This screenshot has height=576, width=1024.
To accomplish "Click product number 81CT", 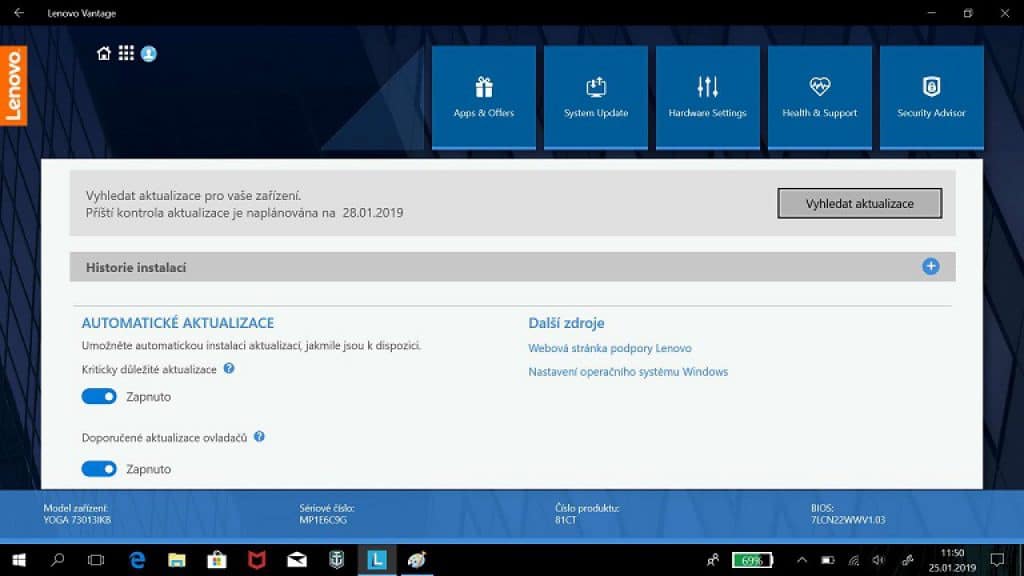I will 566,520.
